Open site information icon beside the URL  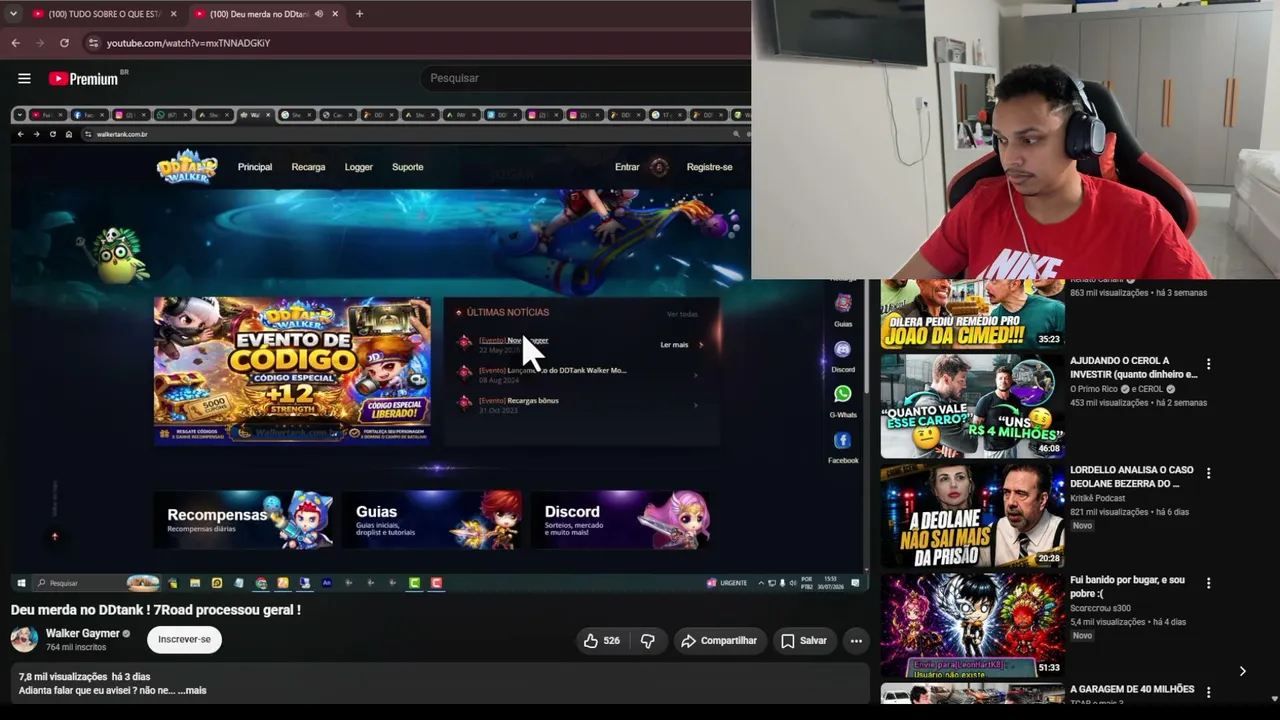point(93,43)
